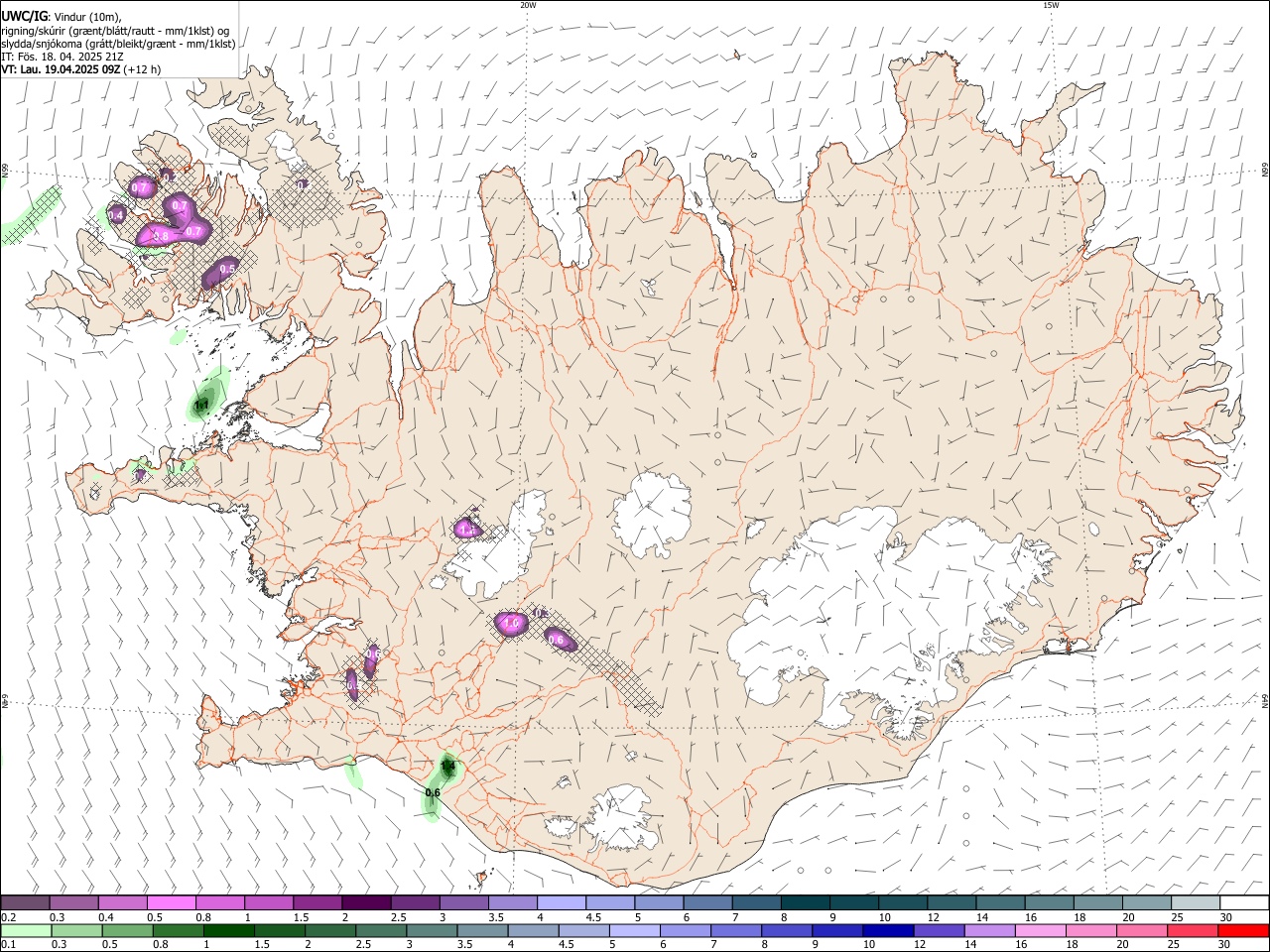Viewport: 1270px width, 952px height.
Task: Select the darkest purple 2–2.5 swatch in upper scale
Action: 365,903
